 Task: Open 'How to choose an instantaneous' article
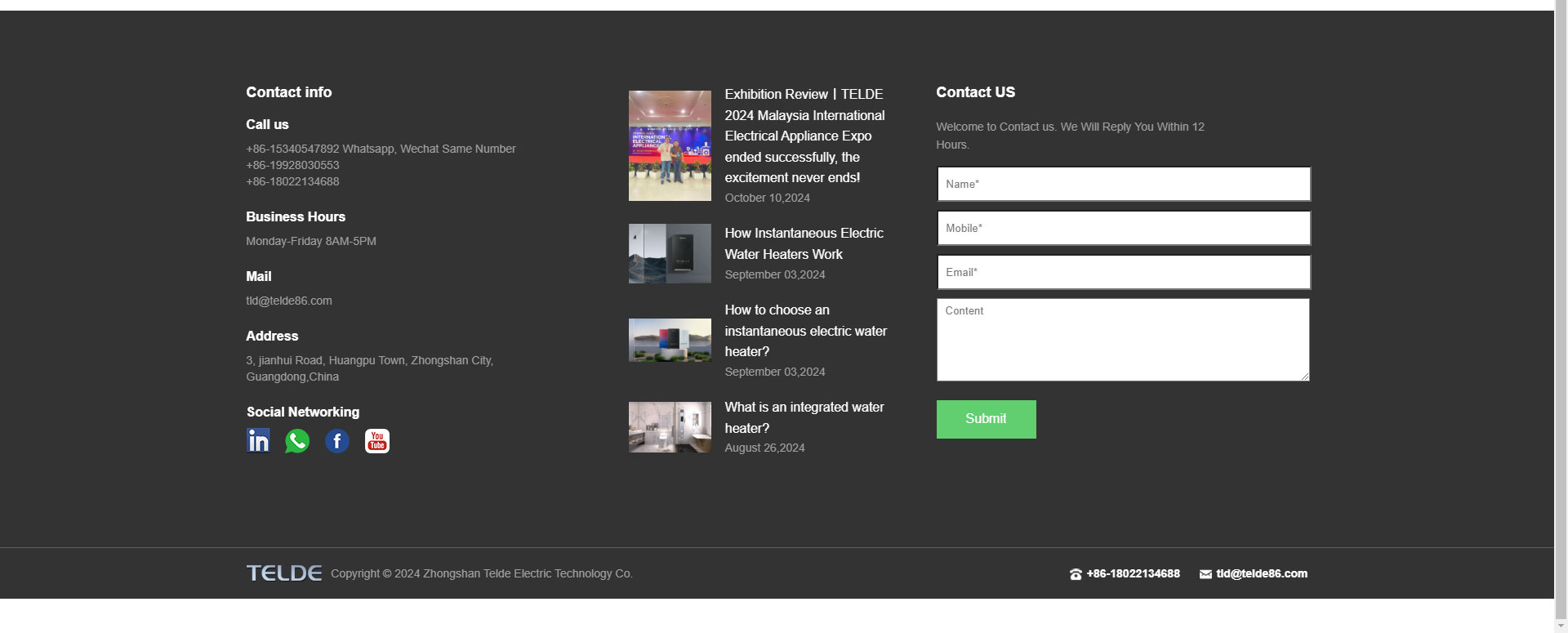[805, 331]
